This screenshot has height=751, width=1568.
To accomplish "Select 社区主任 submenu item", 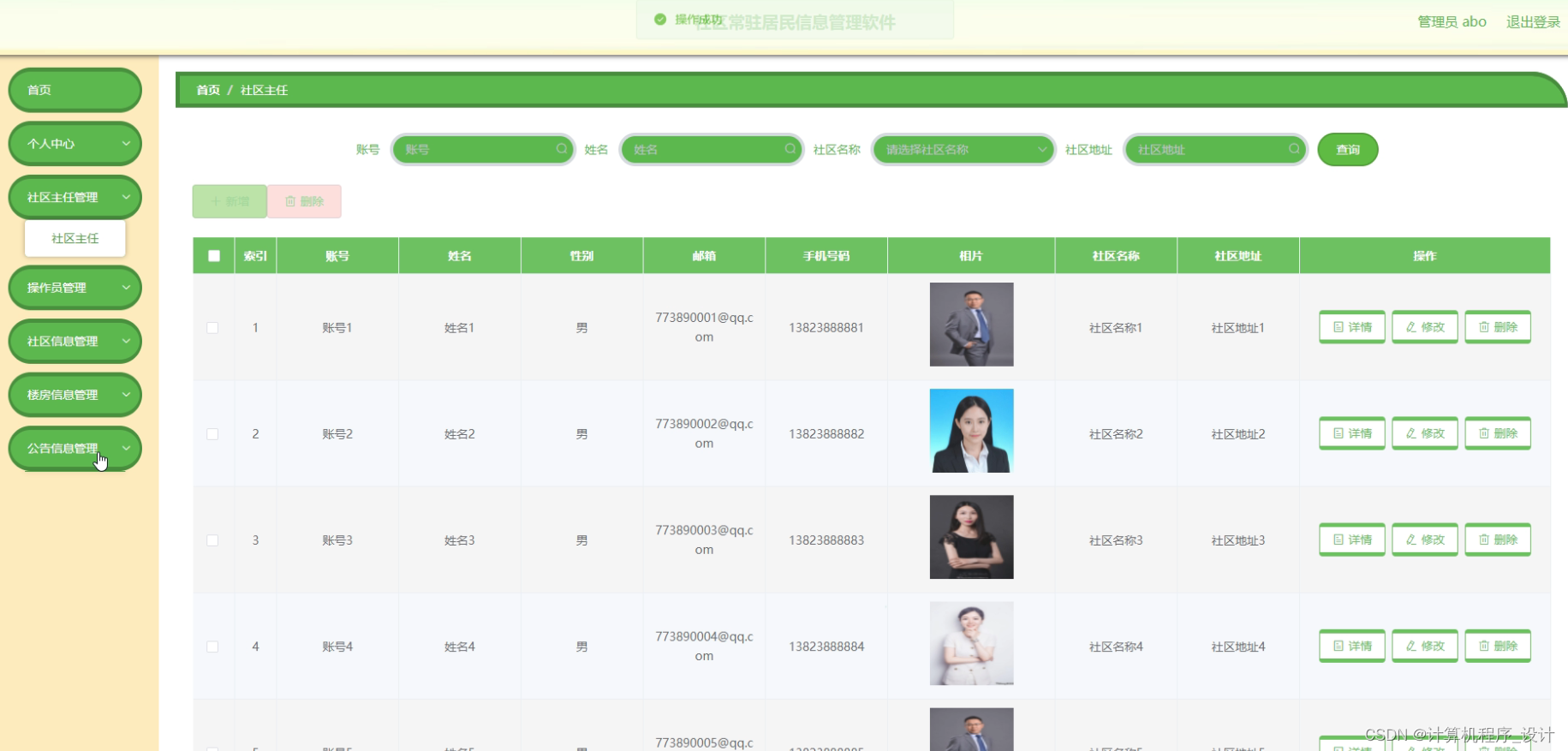I will click(x=75, y=238).
